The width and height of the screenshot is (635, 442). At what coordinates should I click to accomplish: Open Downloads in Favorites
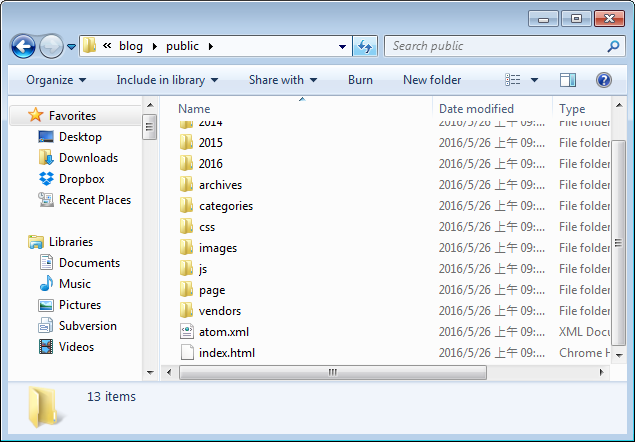[88, 158]
